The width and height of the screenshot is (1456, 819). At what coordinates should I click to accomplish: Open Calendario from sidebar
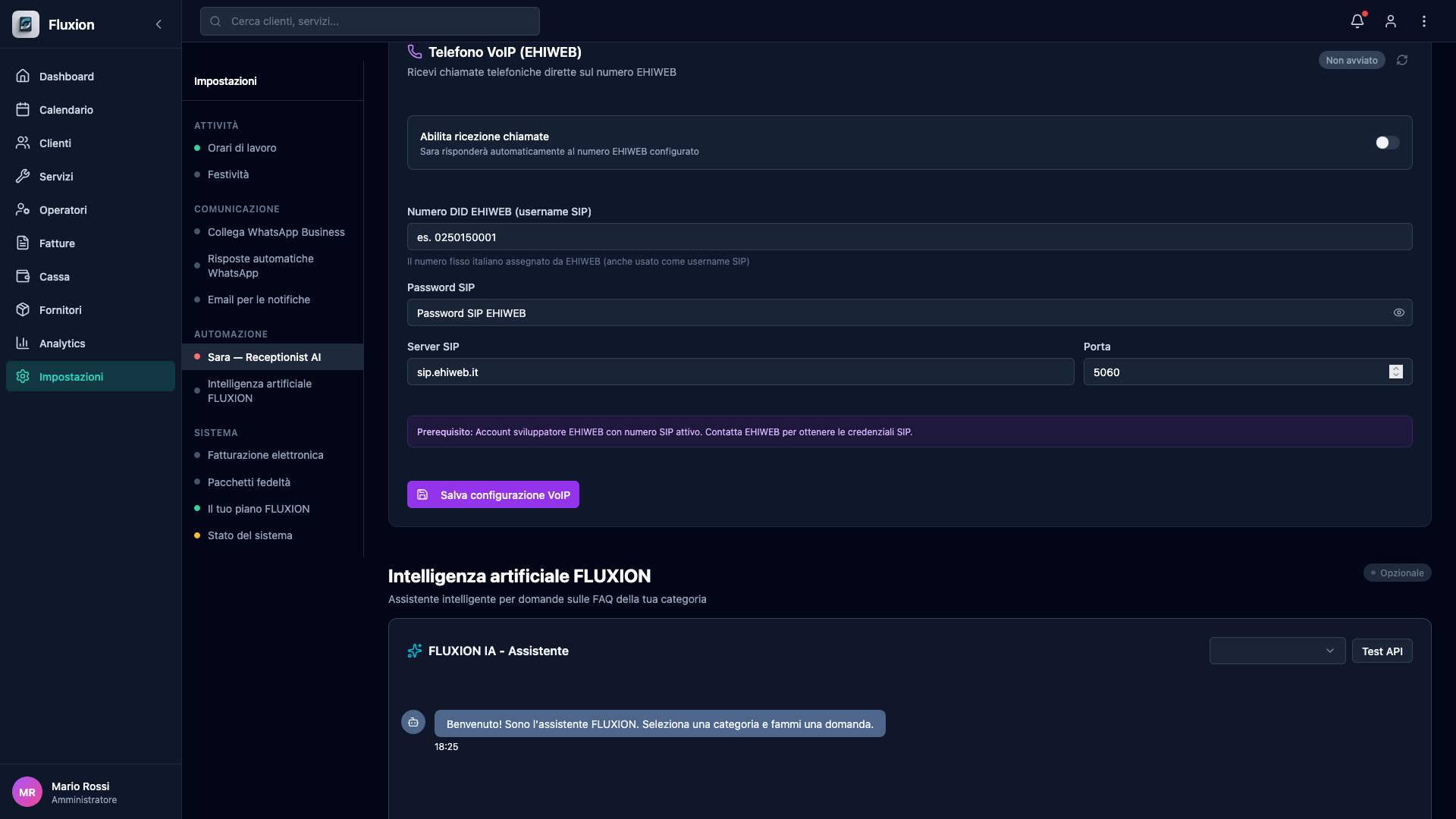(66, 110)
